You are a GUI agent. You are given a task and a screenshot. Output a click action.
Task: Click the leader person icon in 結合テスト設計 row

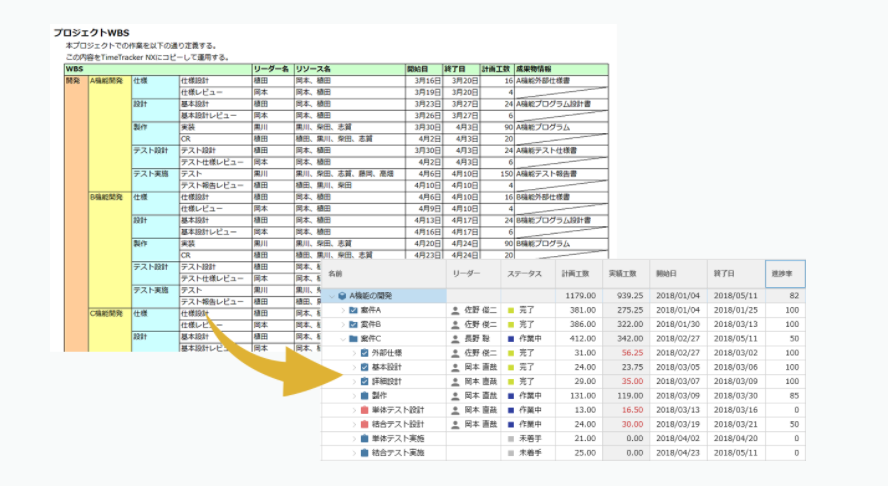[455, 424]
